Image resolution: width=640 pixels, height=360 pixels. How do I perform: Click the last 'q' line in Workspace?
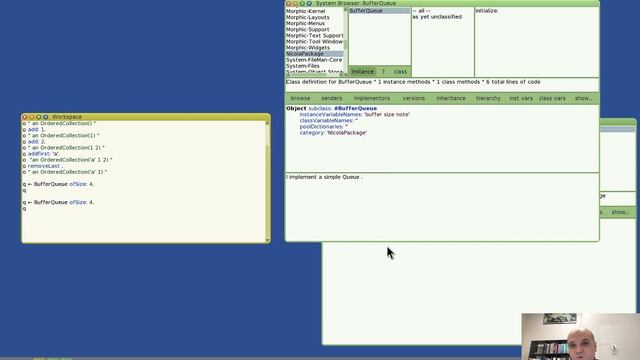click(24, 209)
